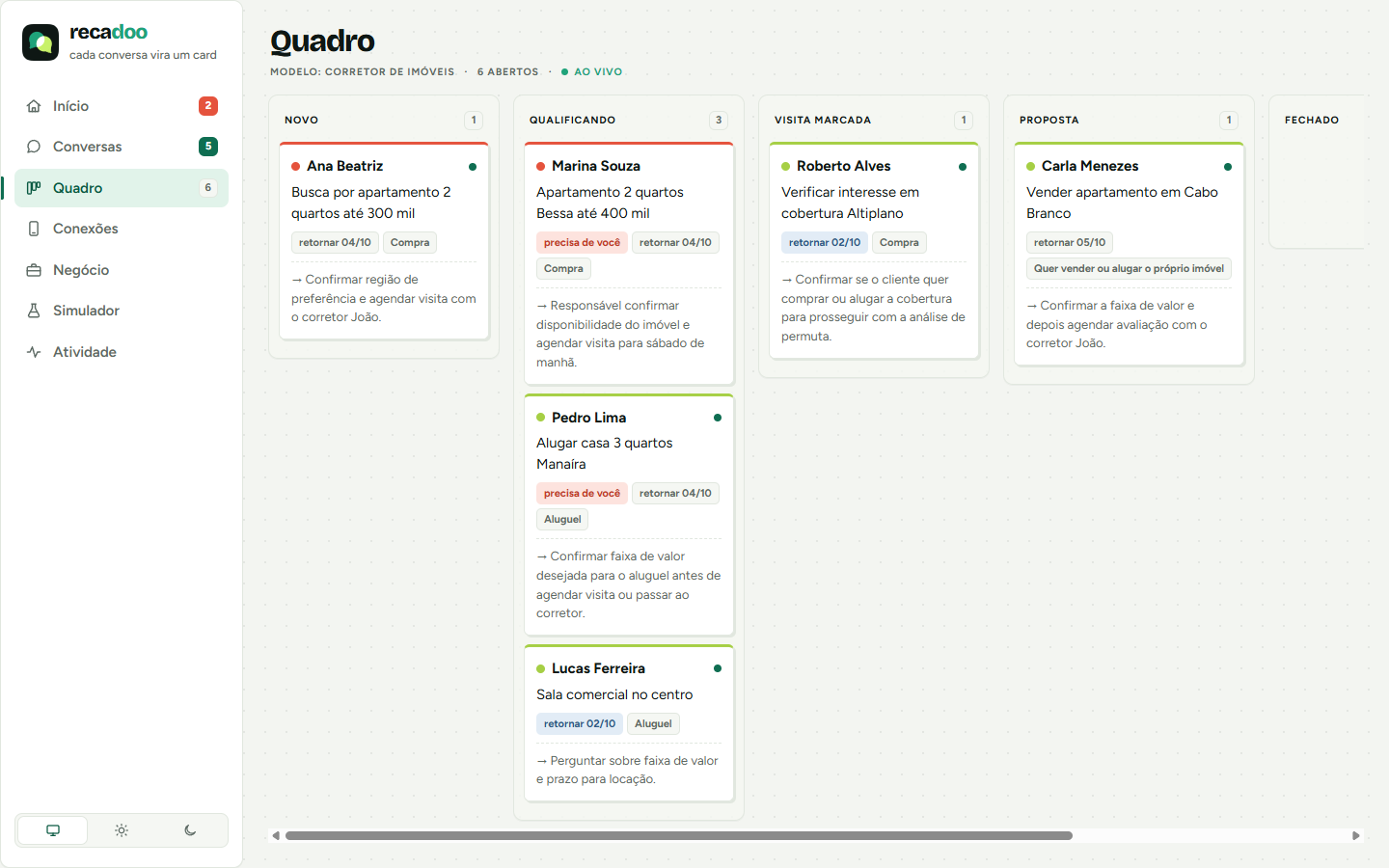Click the chat bubble icon beside Conversas

34,147
